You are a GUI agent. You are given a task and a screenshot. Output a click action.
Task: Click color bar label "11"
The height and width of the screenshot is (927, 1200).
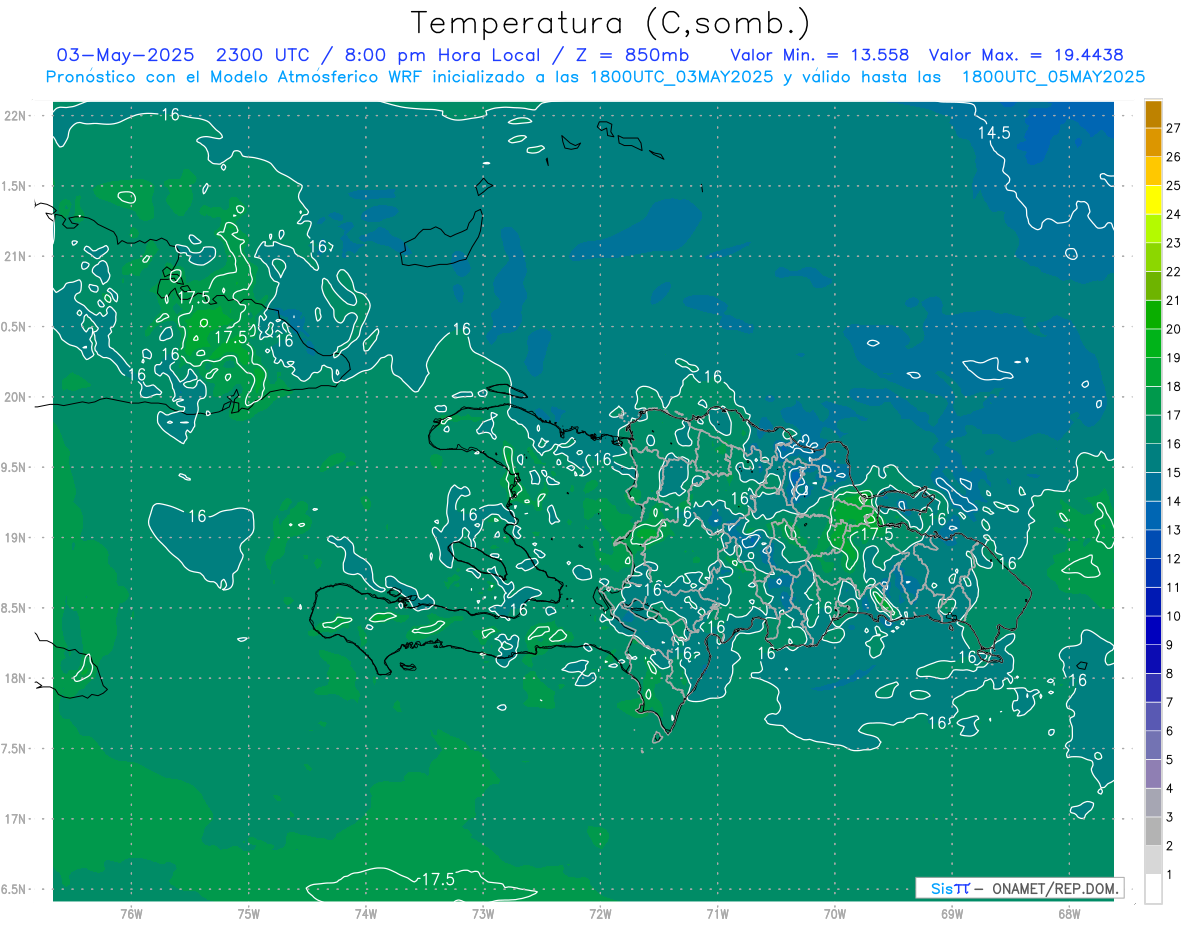pos(1174,587)
